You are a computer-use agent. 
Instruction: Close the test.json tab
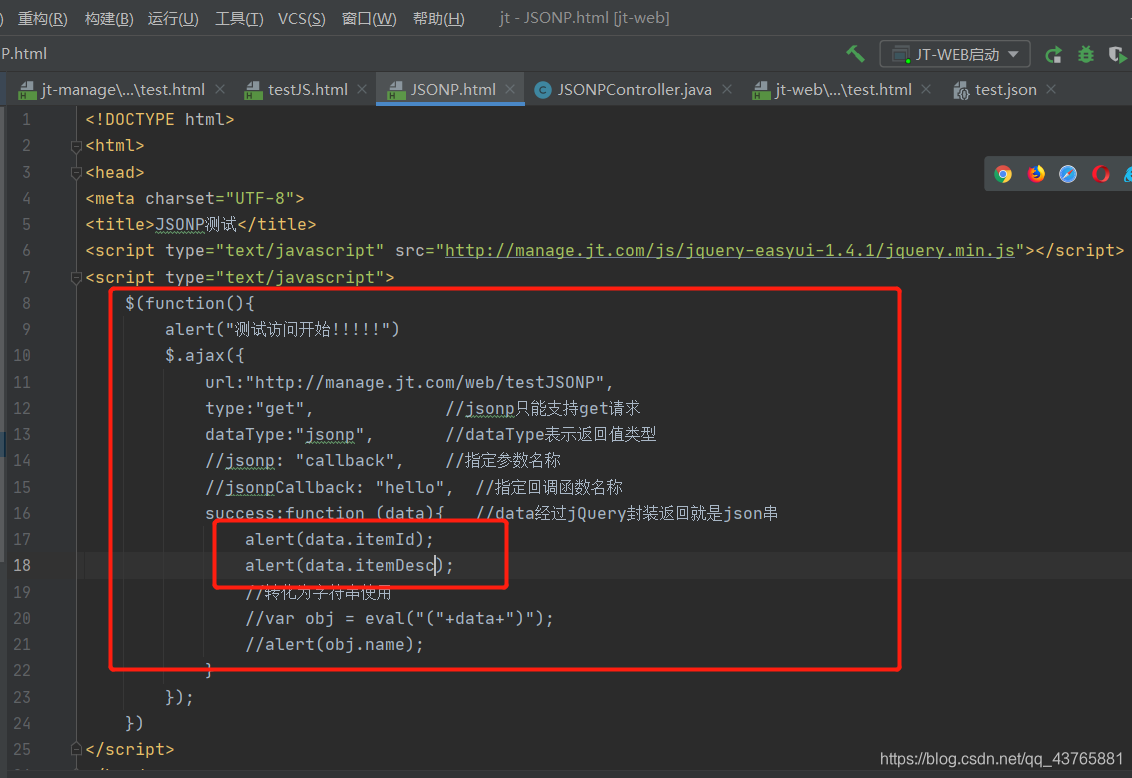[x=1051, y=89]
